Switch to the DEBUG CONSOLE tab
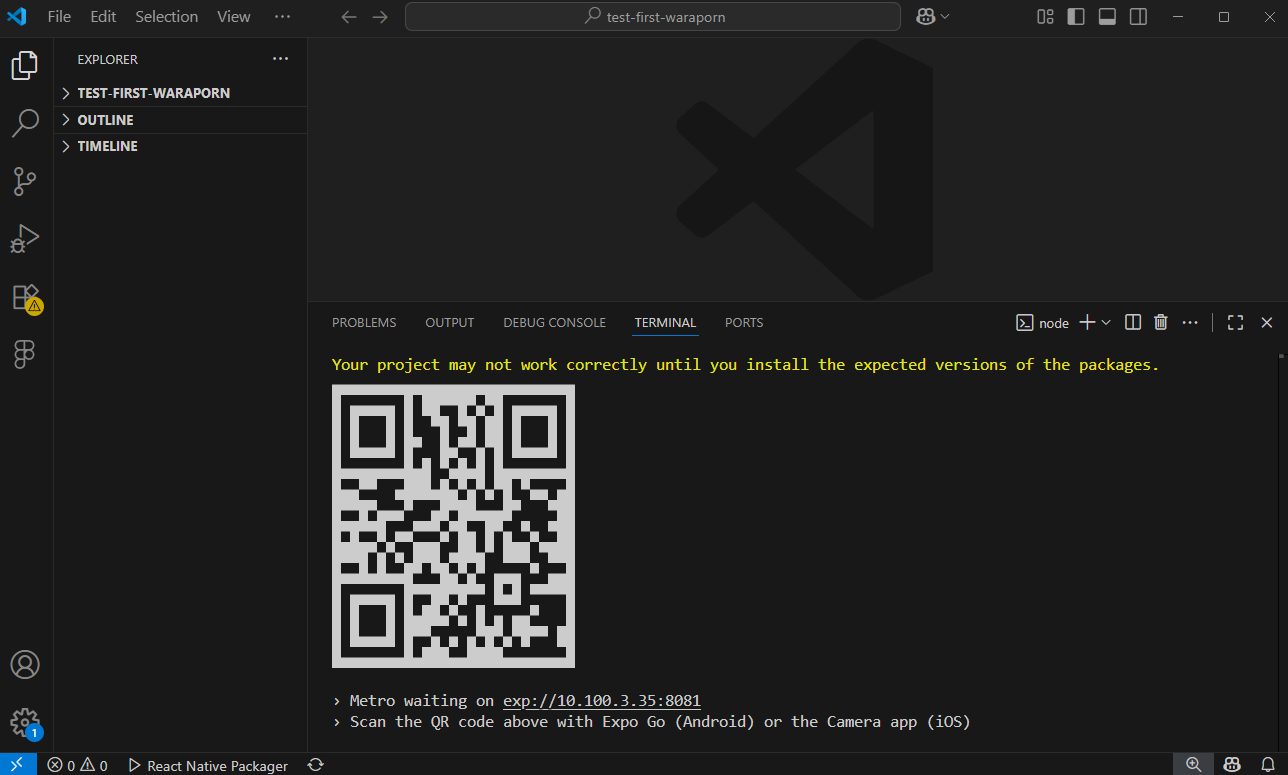Screen dimensions: 1288x775 click(x=554, y=322)
